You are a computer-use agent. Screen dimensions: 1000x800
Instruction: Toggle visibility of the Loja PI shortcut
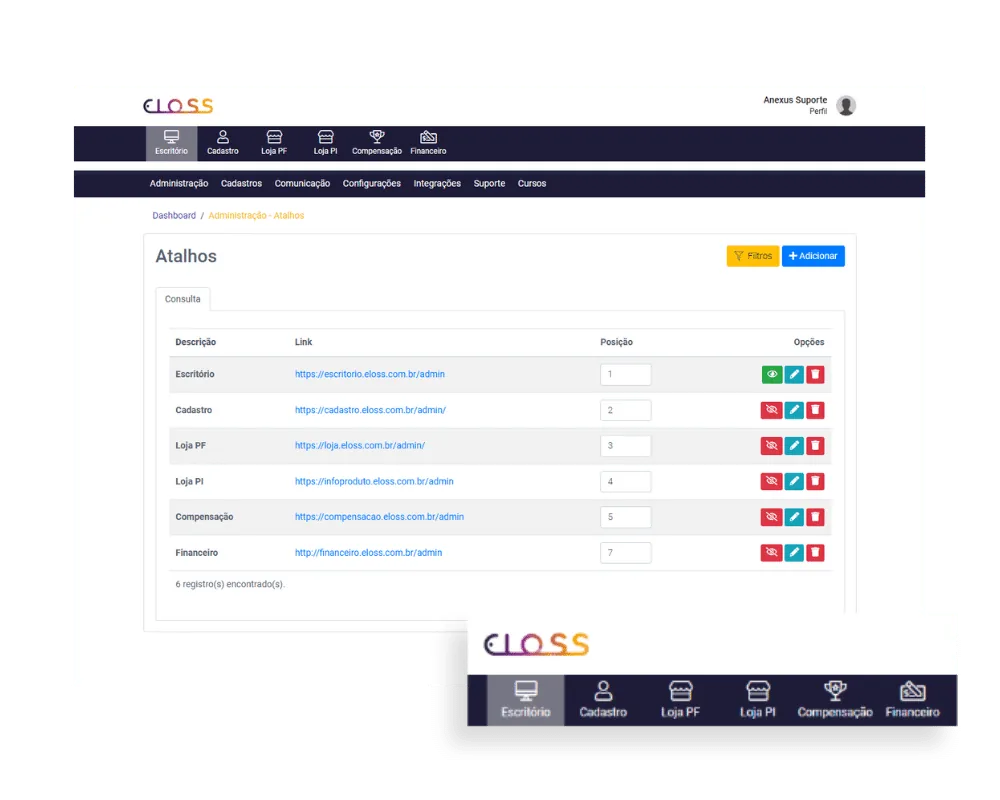click(x=772, y=482)
